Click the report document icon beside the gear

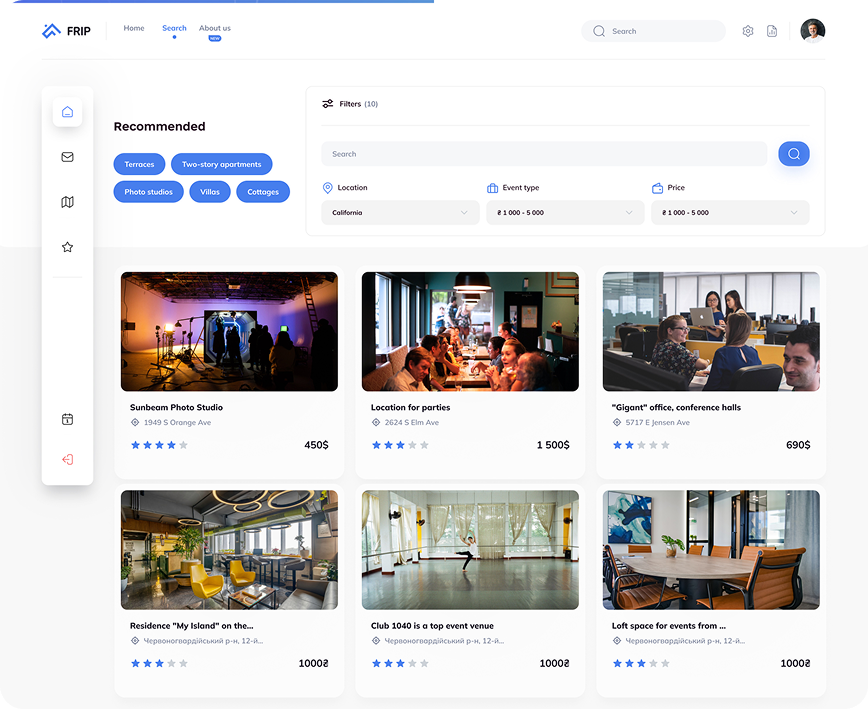tap(772, 31)
